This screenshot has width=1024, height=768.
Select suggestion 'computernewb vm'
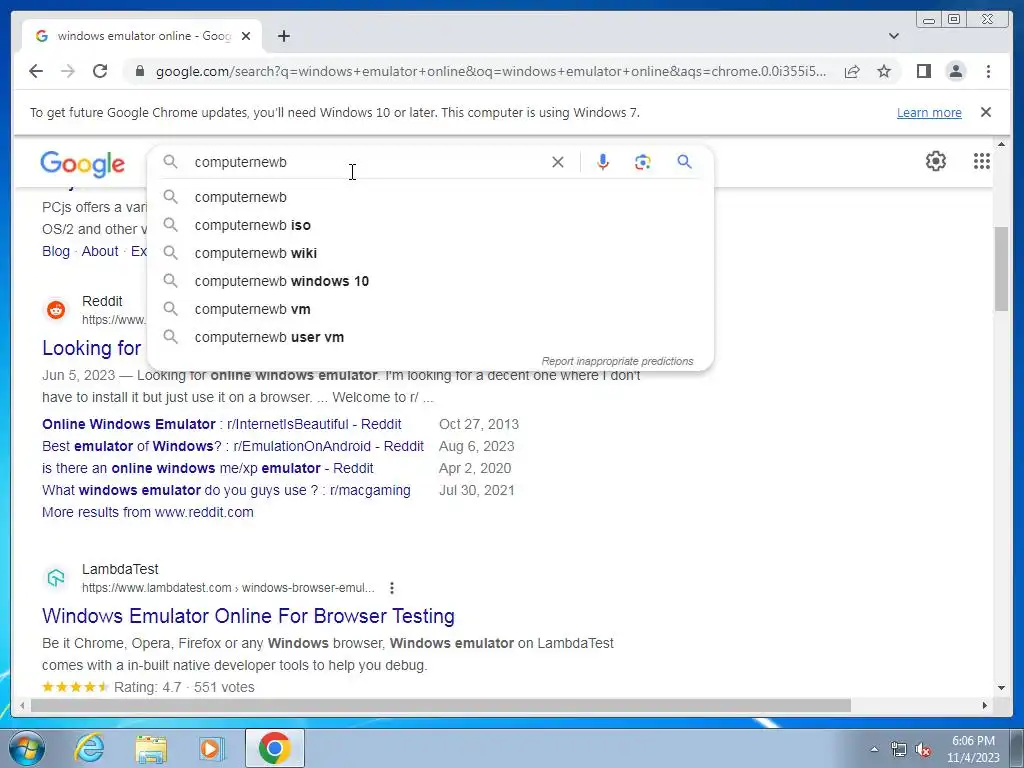point(430,310)
